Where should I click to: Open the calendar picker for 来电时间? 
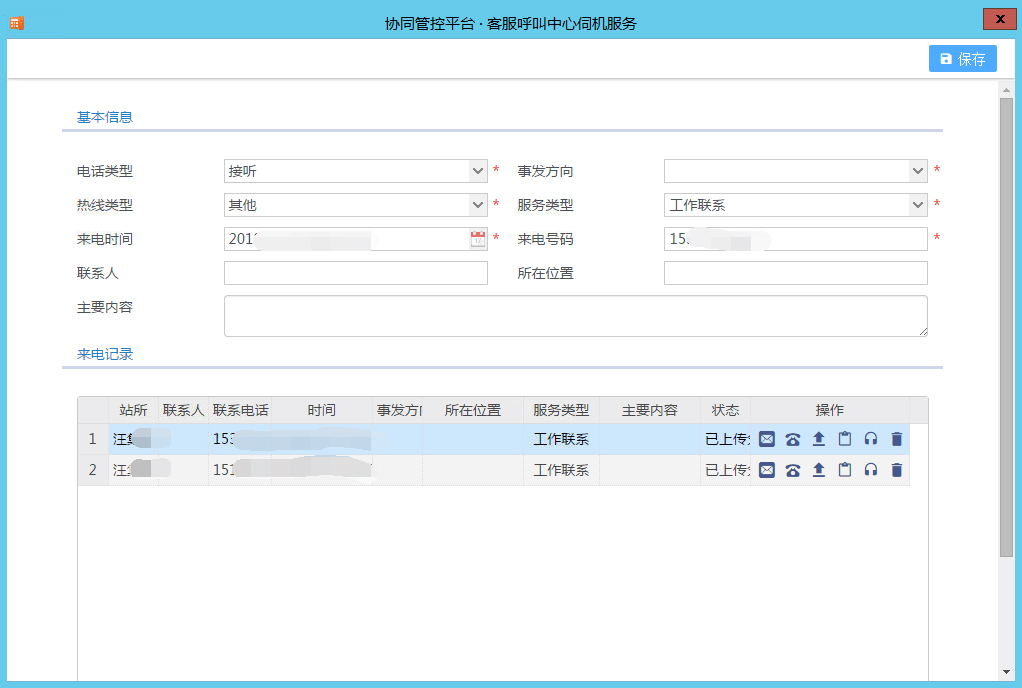(x=478, y=239)
